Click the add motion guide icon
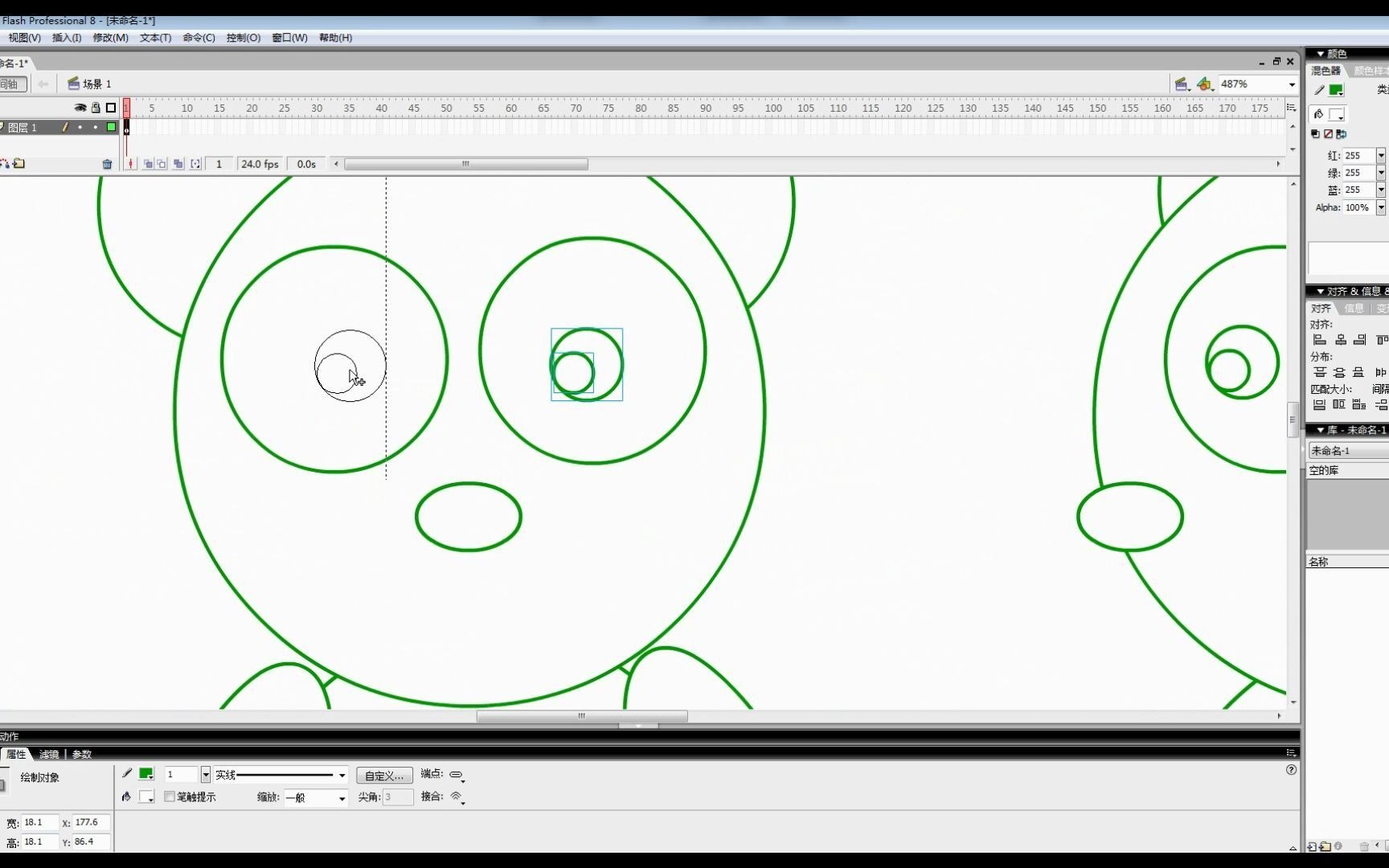This screenshot has width=1389, height=868. pos(4,164)
